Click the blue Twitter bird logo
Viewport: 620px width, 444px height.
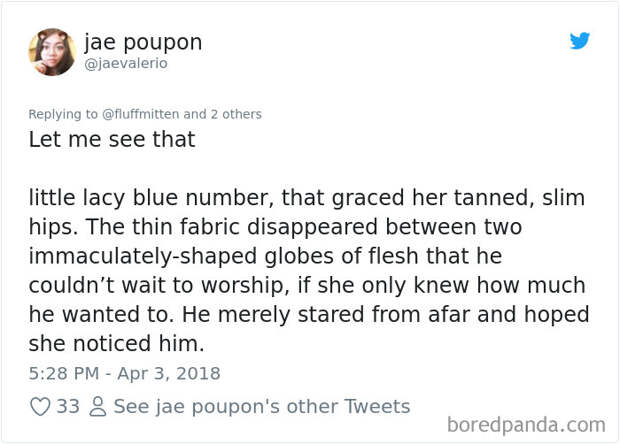[x=580, y=41]
